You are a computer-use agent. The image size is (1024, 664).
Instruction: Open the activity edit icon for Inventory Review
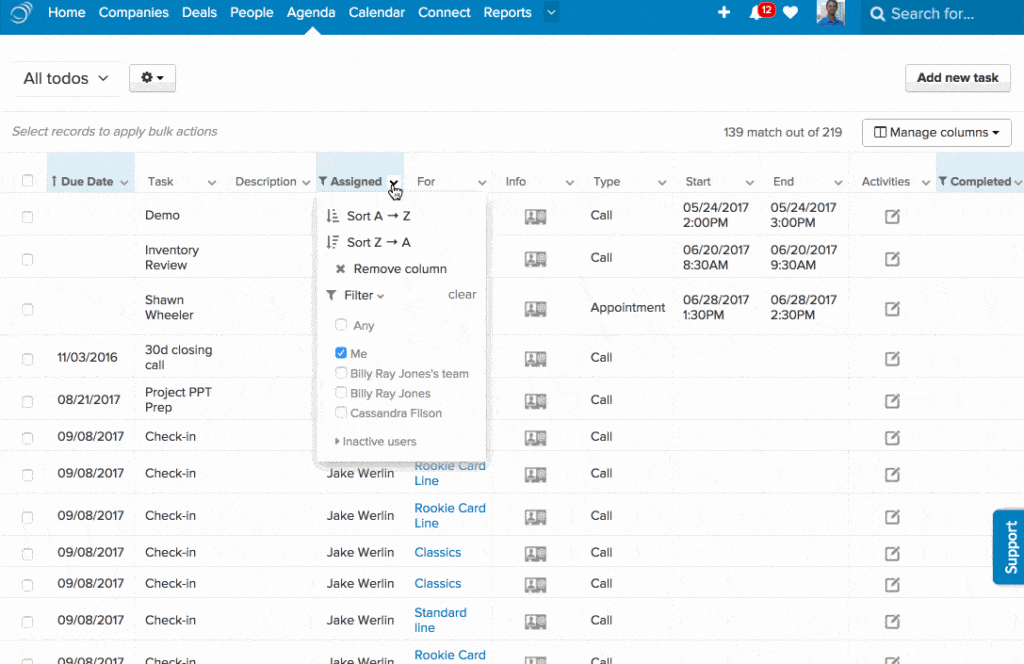tap(890, 258)
